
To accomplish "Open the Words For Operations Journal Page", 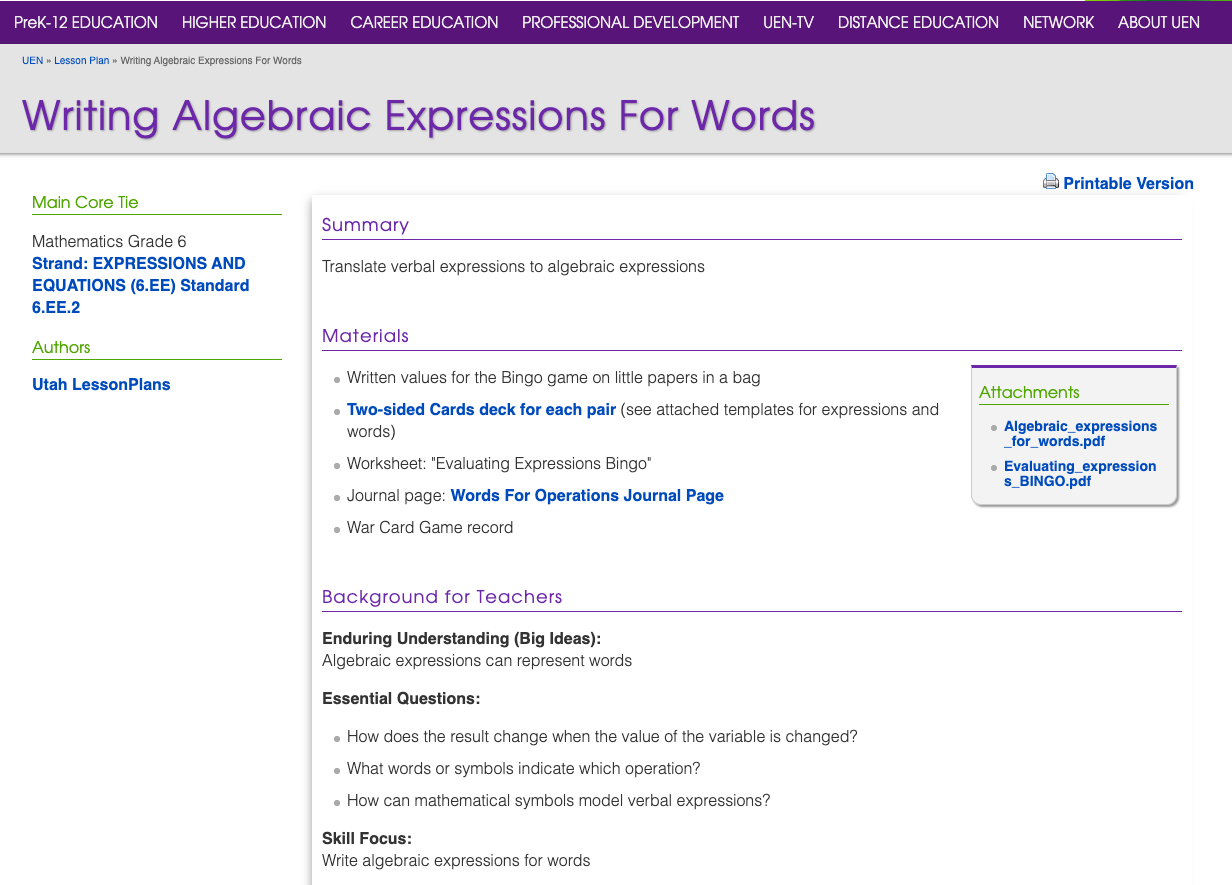I will point(587,495).
